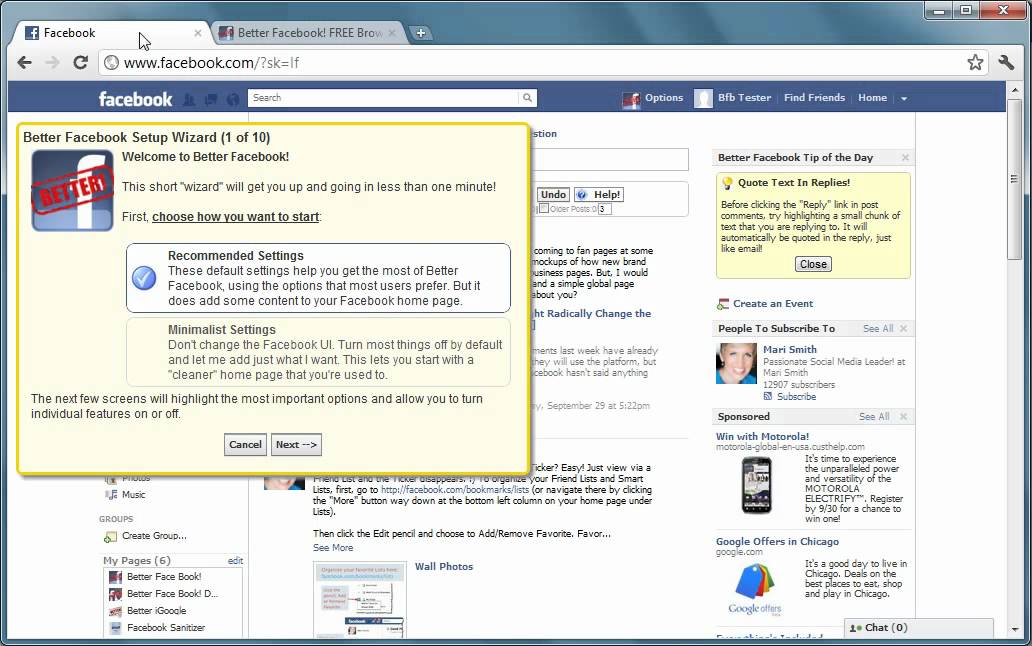Open Google Offers in Chicago ad
The height and width of the screenshot is (646, 1032).
[x=777, y=541]
